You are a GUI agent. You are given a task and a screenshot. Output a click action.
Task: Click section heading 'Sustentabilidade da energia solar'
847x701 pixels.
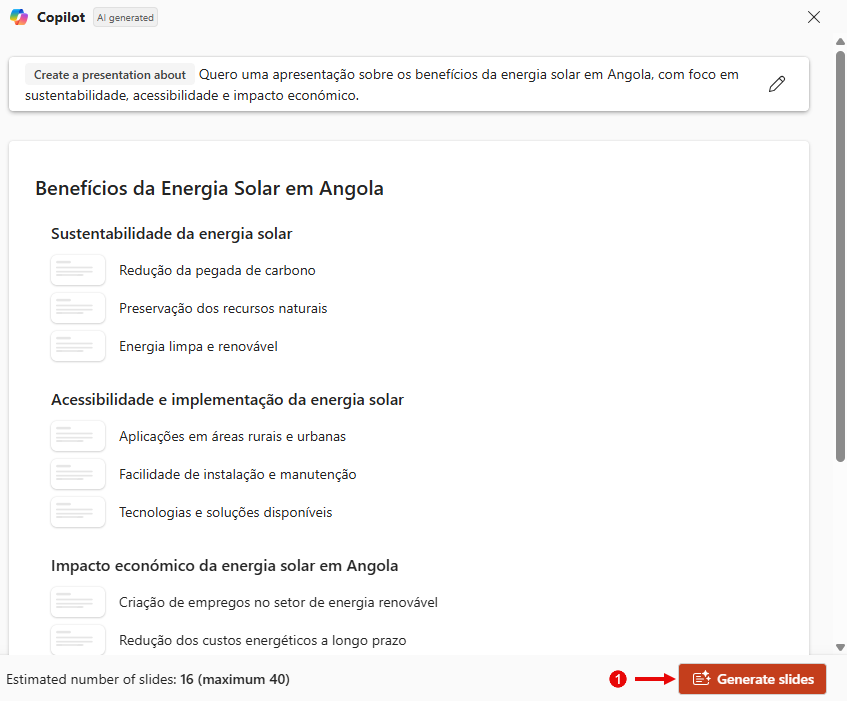[x=171, y=234]
